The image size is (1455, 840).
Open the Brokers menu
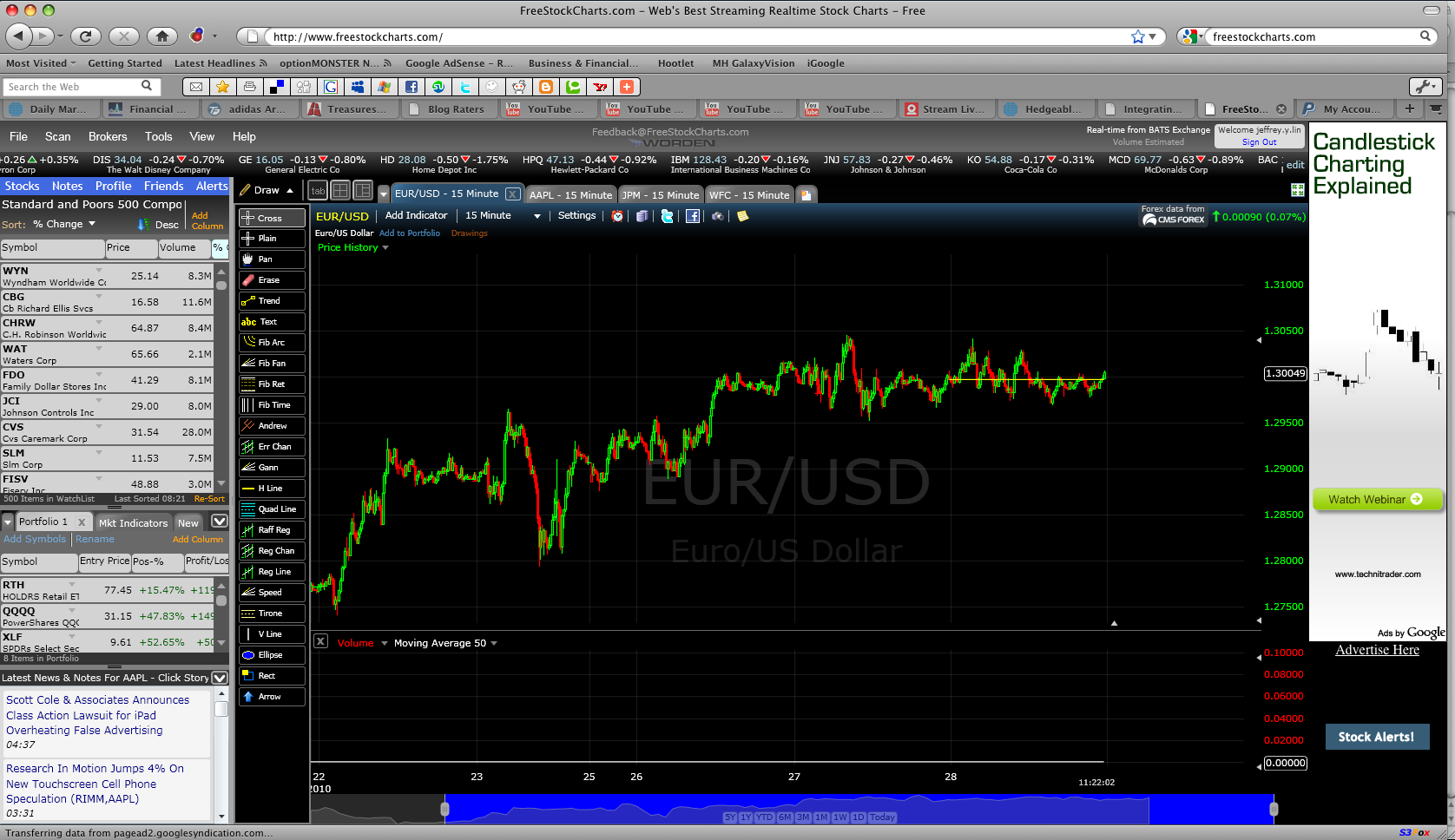[108, 136]
